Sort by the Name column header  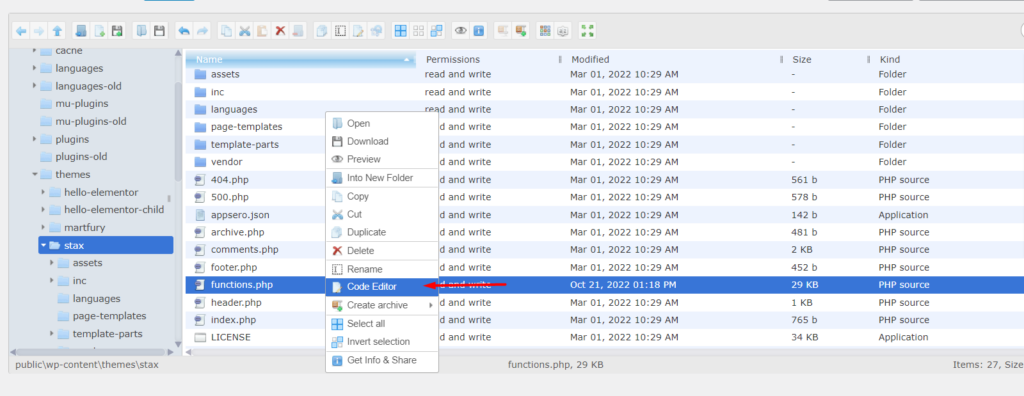tap(301, 59)
